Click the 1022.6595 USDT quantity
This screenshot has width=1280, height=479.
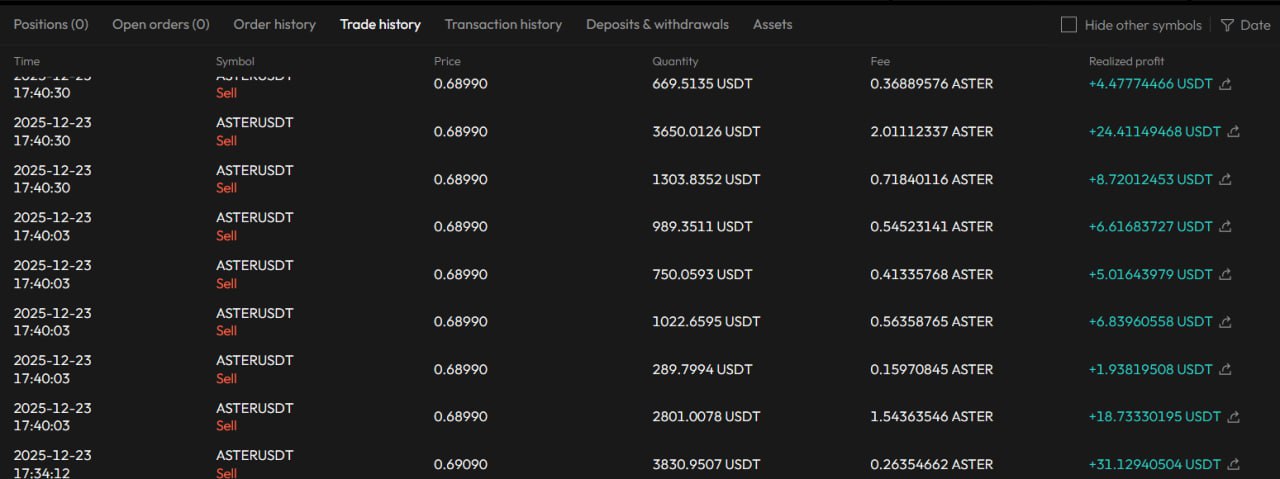pos(706,321)
